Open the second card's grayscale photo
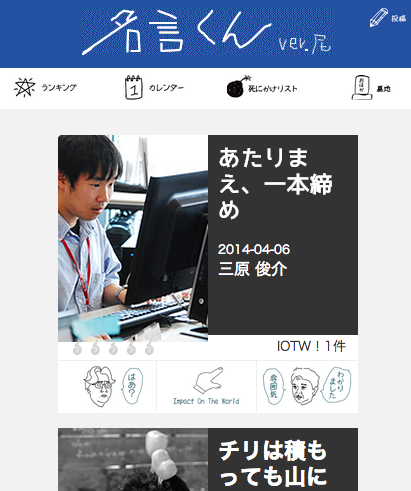Viewport: 411px width, 491px height. pyautogui.click(x=133, y=459)
